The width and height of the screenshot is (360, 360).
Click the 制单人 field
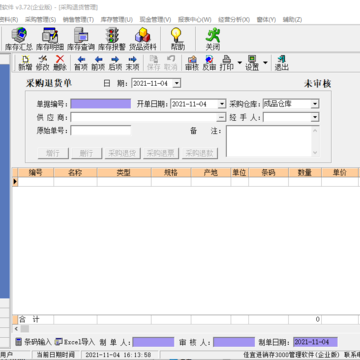pos(153,342)
